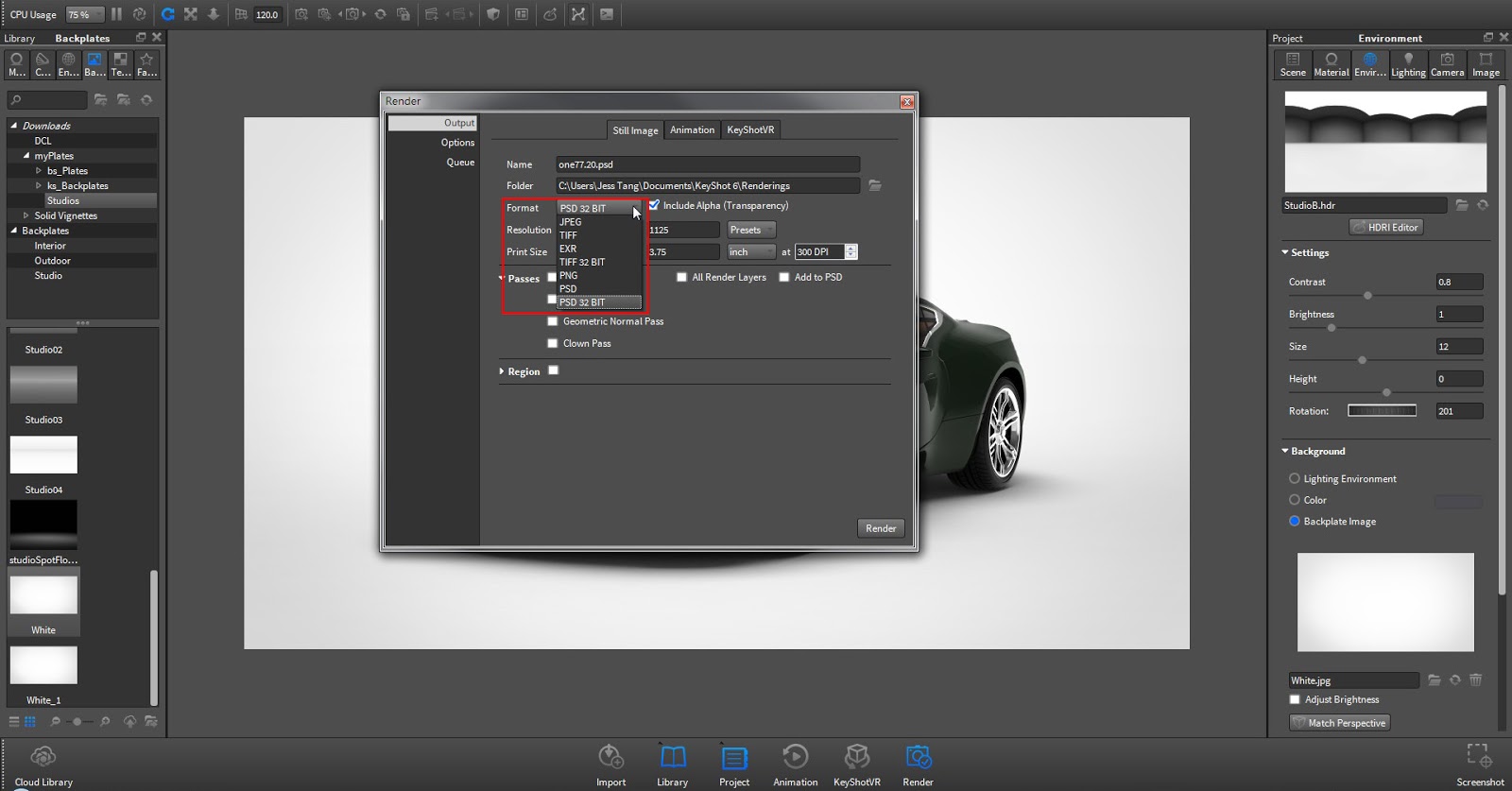Check Adjust Brightness option

(1295, 699)
